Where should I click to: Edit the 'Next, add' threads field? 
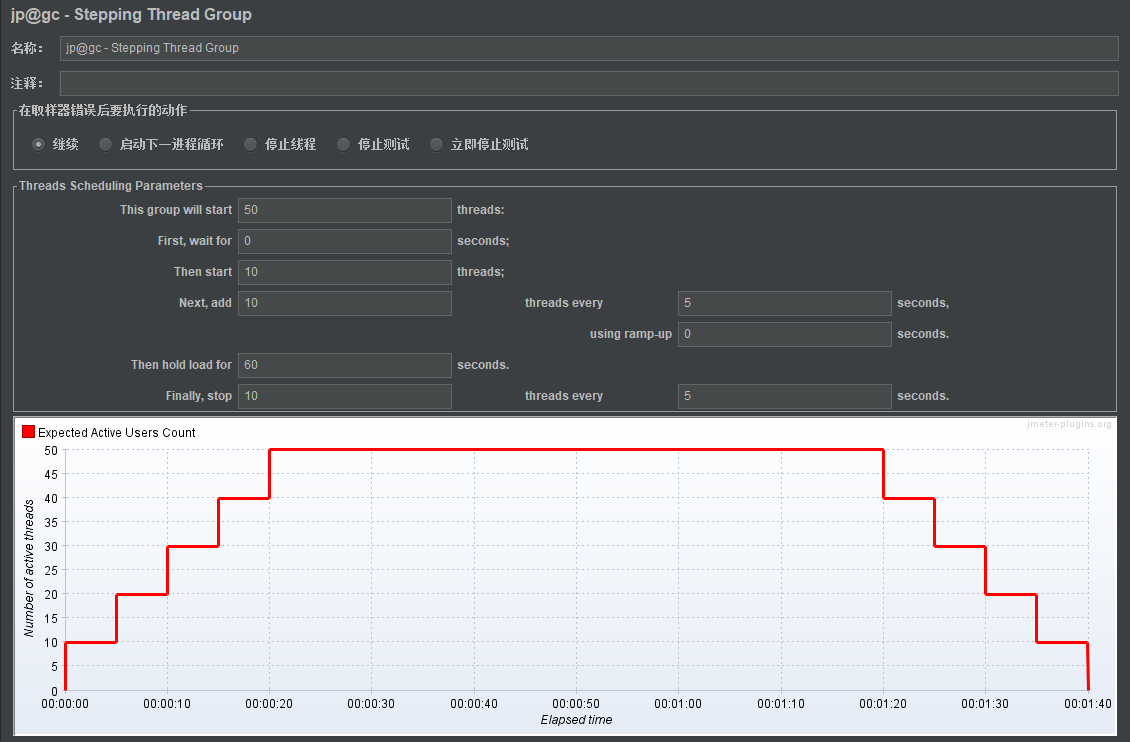[344, 303]
